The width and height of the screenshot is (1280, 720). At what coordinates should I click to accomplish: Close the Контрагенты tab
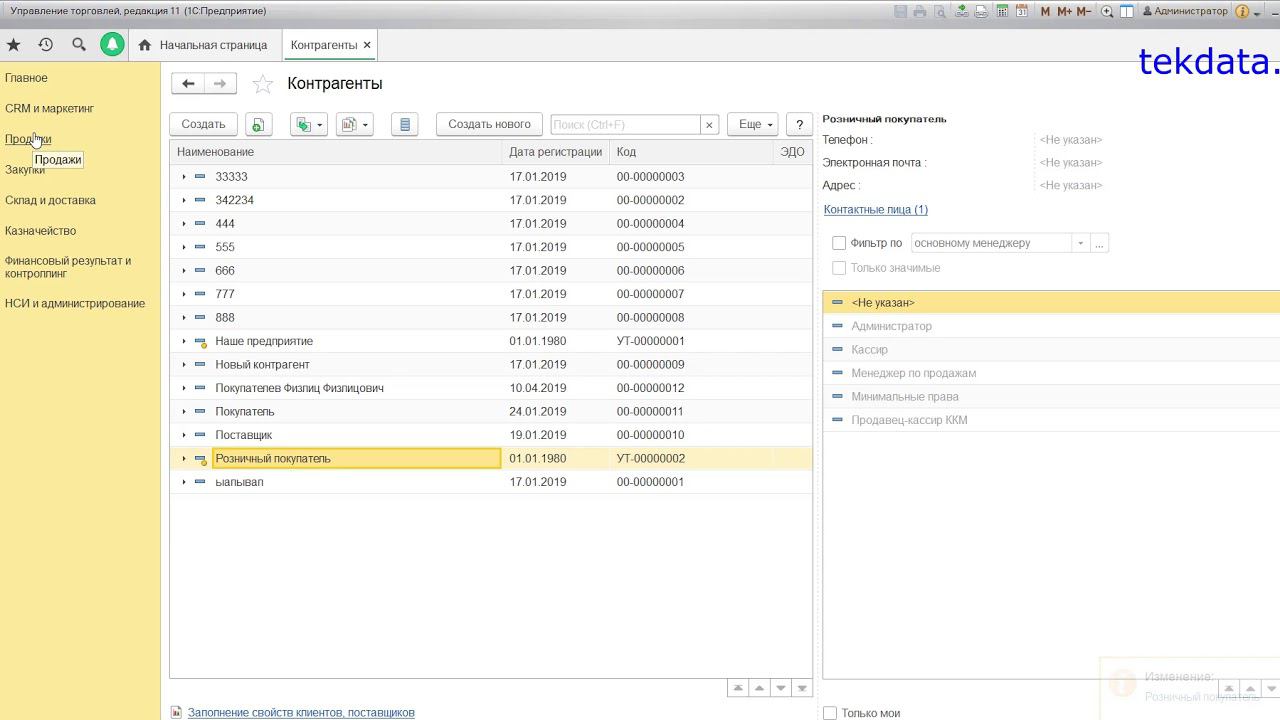tap(367, 45)
